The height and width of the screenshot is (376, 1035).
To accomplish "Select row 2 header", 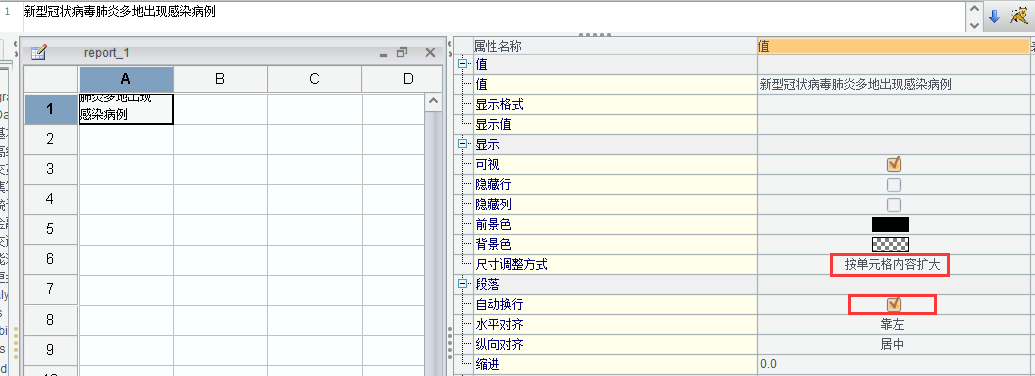I will click(x=51, y=139).
